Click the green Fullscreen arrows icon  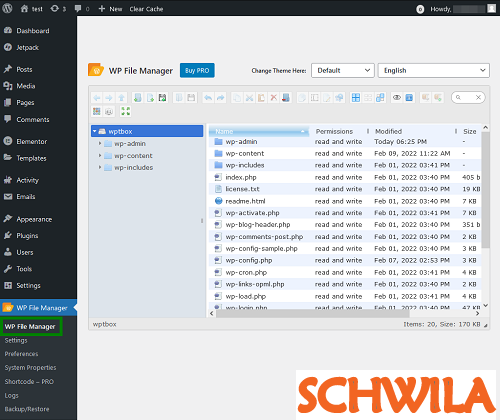[x=126, y=111]
